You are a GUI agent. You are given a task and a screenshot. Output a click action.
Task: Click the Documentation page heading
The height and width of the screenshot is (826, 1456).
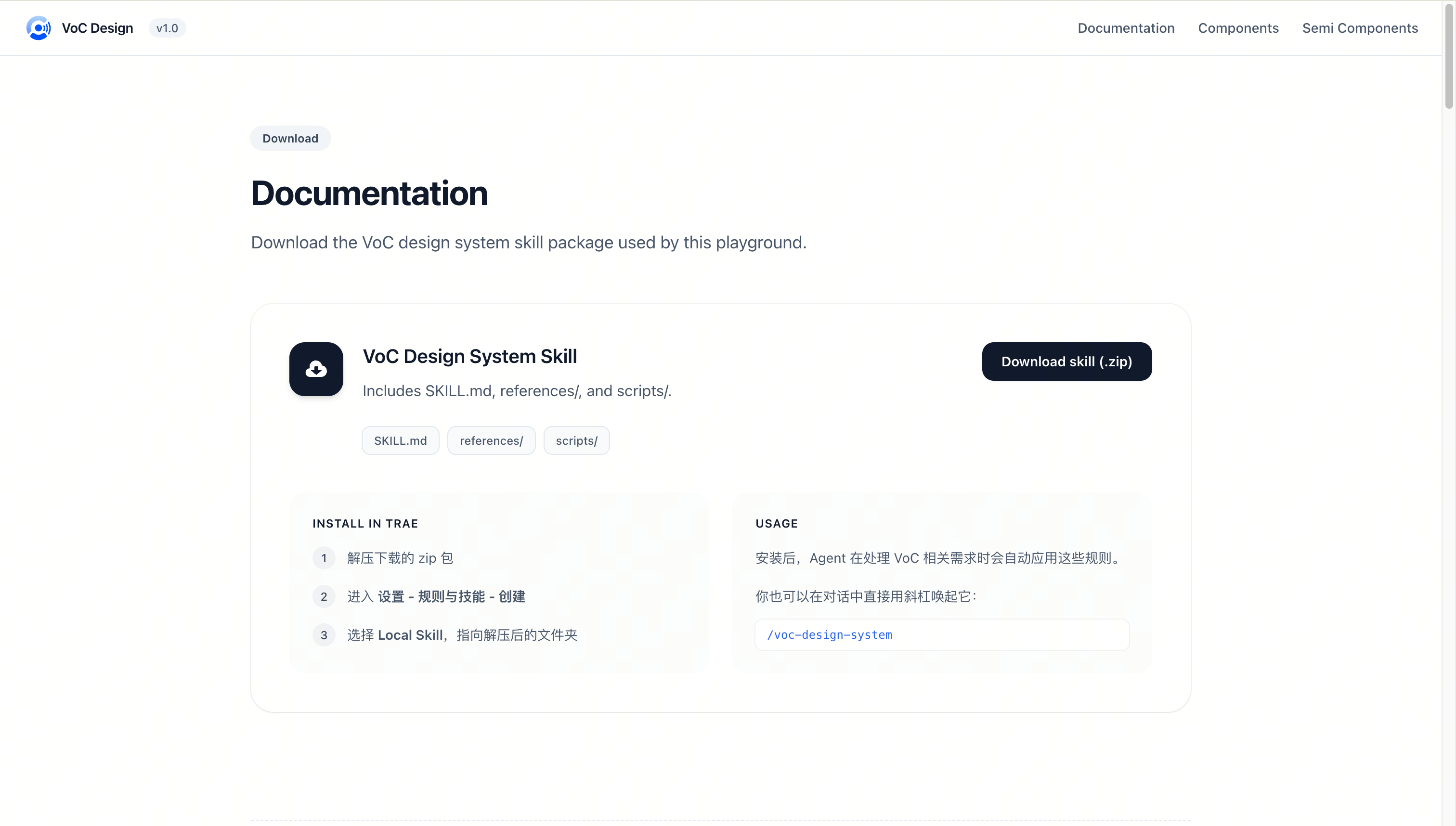[x=369, y=193]
